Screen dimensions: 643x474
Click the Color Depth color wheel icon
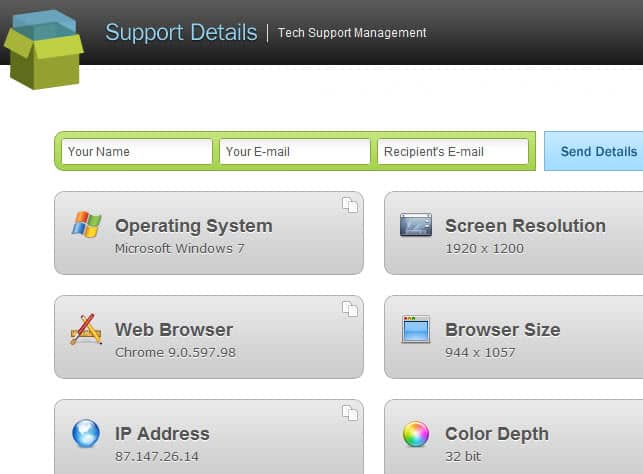416,434
